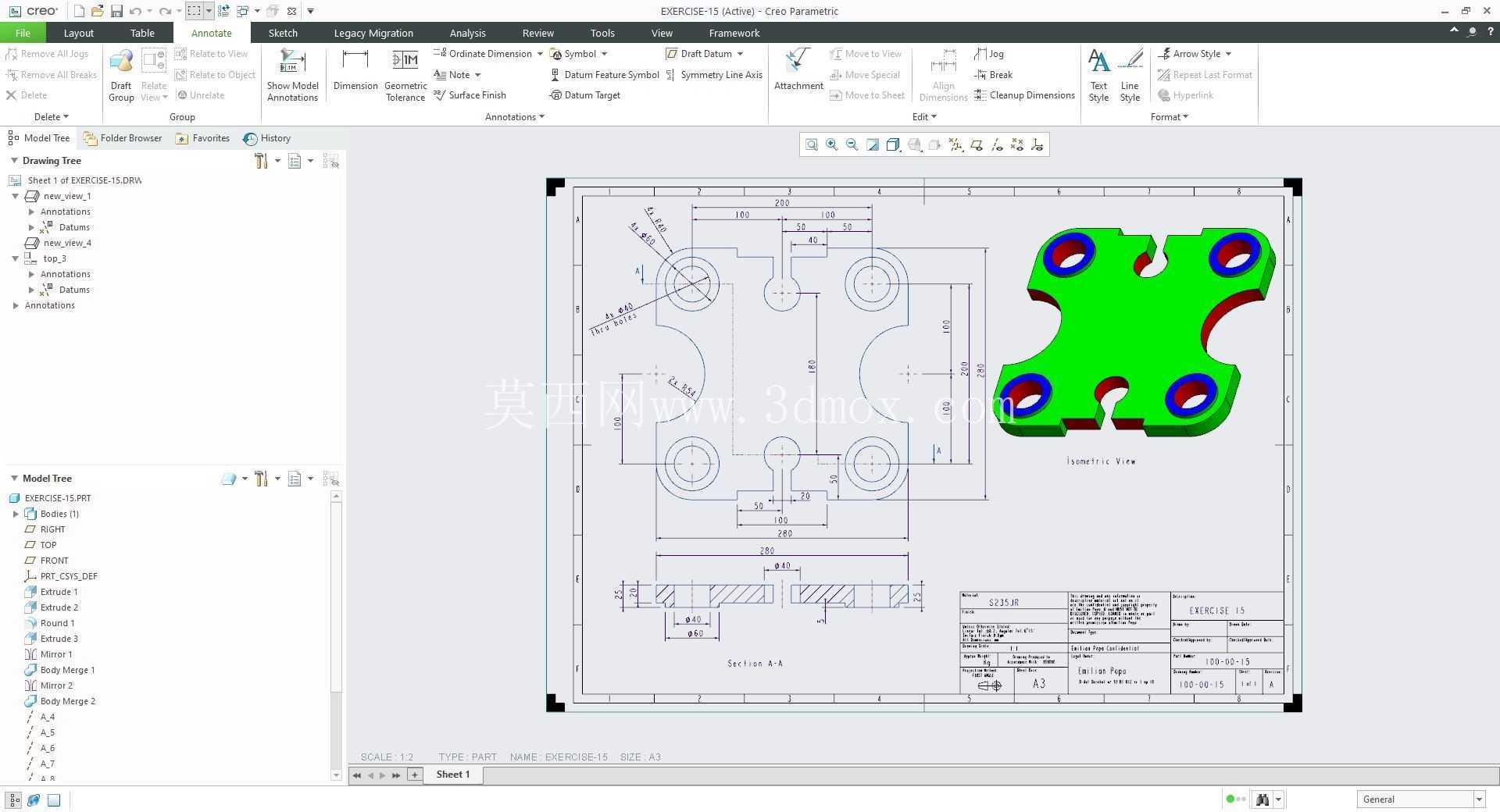This screenshot has width=1500, height=812.
Task: Toggle model tree display icon in status bar
Action: click(14, 800)
